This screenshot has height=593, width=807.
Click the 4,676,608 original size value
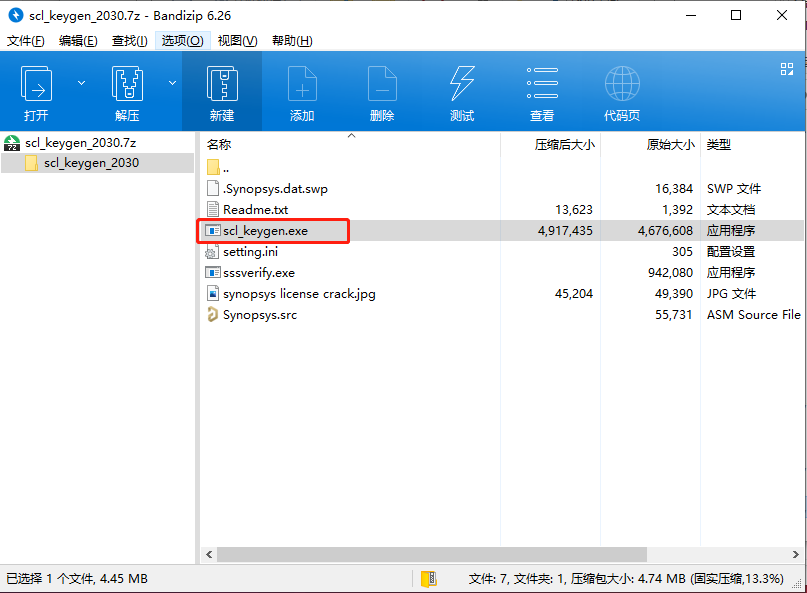(x=665, y=231)
